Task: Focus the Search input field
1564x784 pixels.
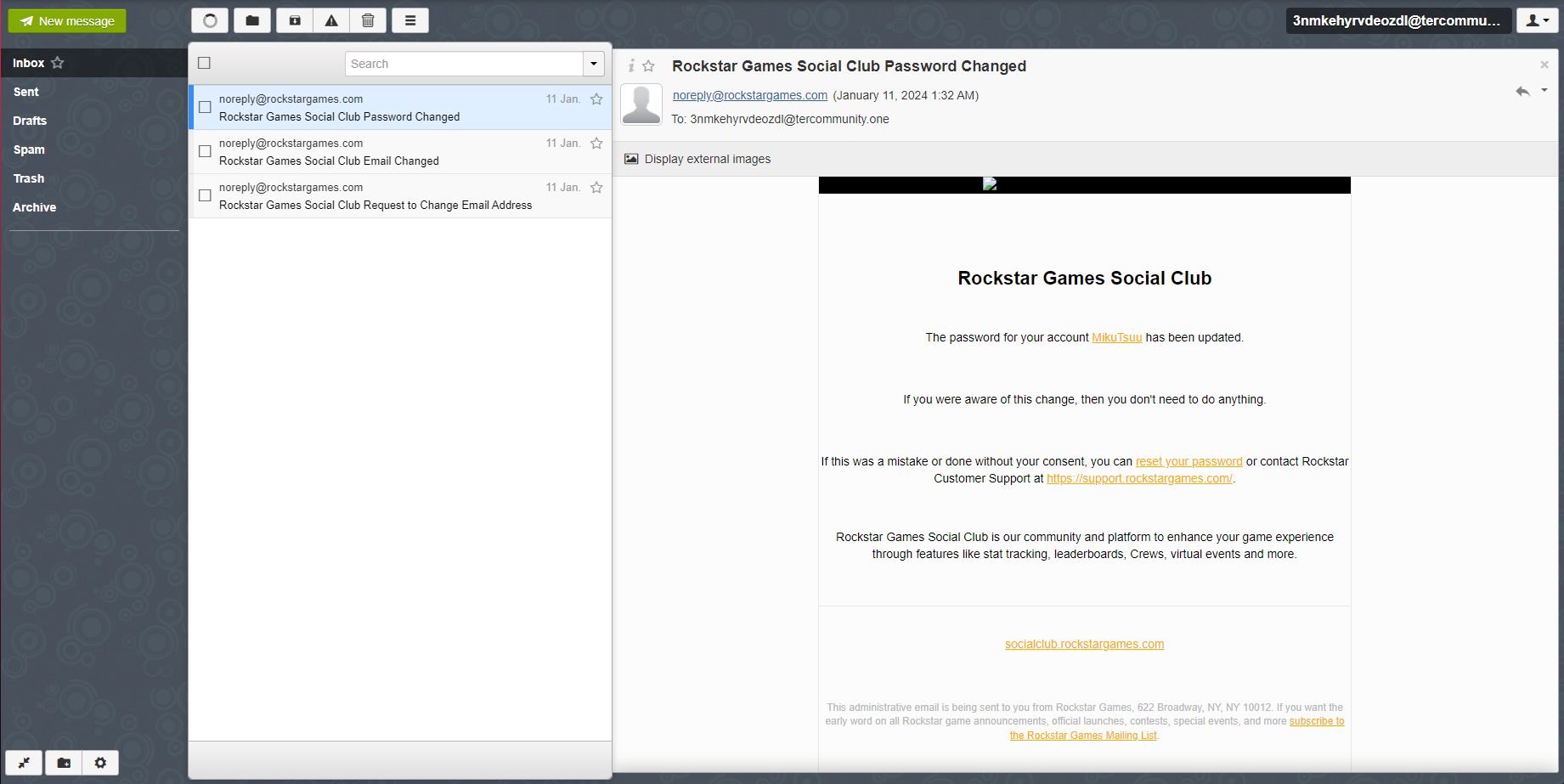Action: click(x=464, y=64)
